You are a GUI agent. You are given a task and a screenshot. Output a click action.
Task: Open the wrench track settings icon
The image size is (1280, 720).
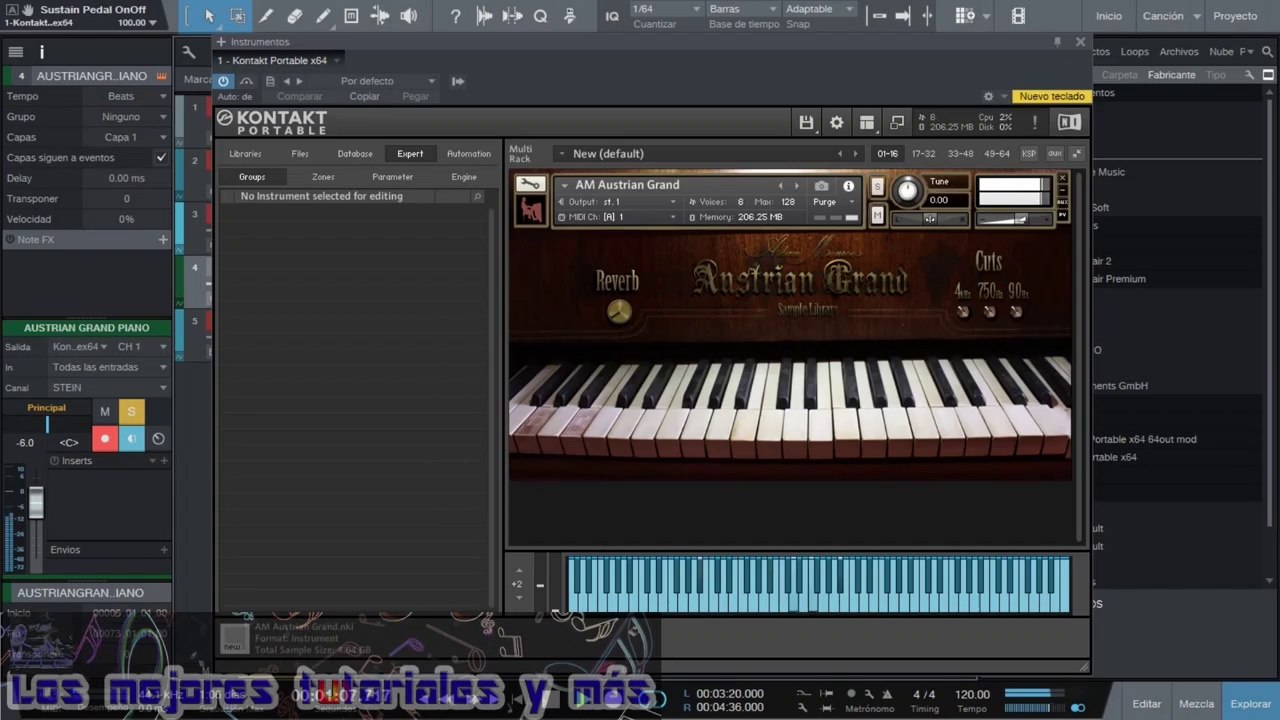[189, 52]
